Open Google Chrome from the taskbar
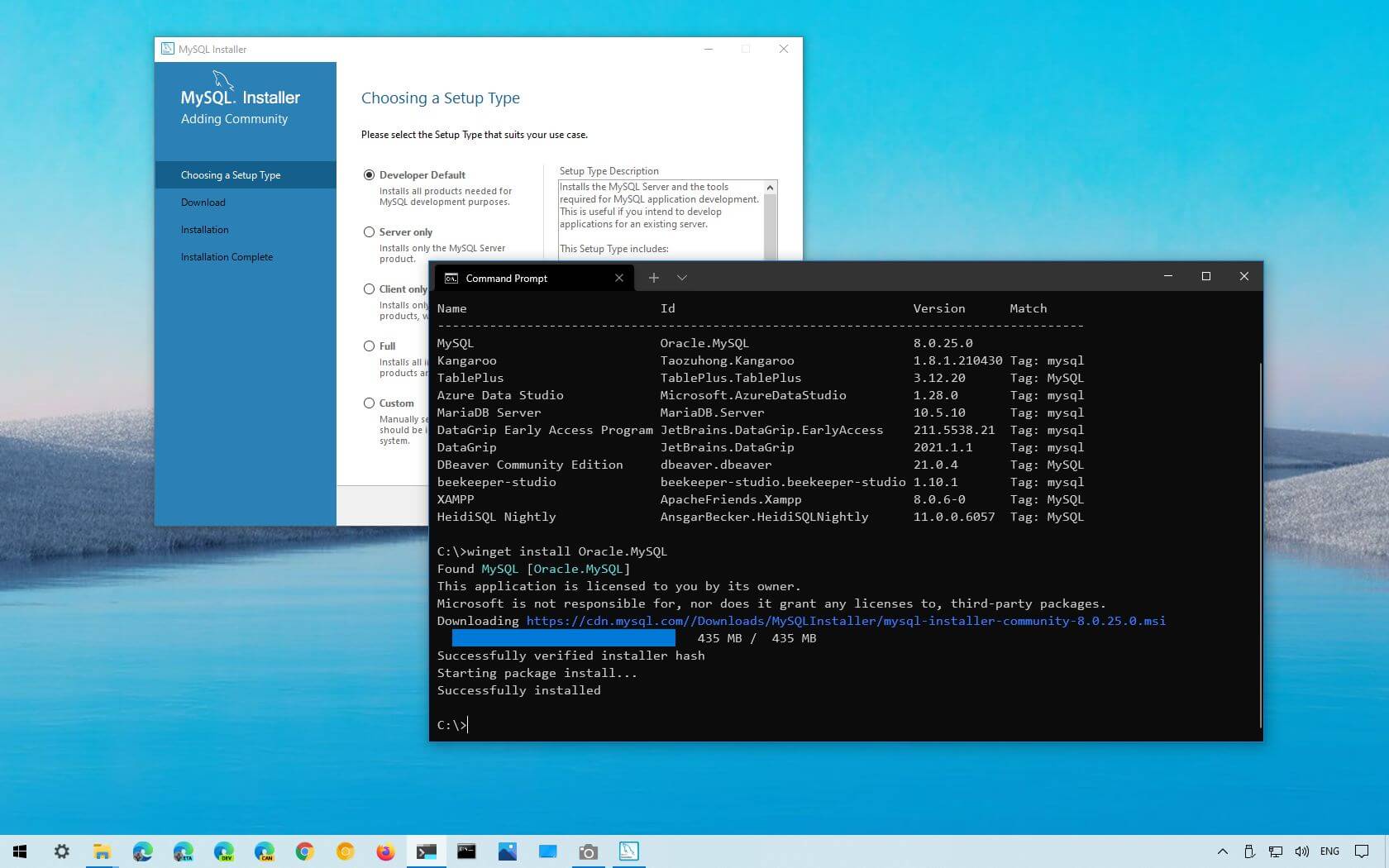The image size is (1389, 868). (304, 851)
